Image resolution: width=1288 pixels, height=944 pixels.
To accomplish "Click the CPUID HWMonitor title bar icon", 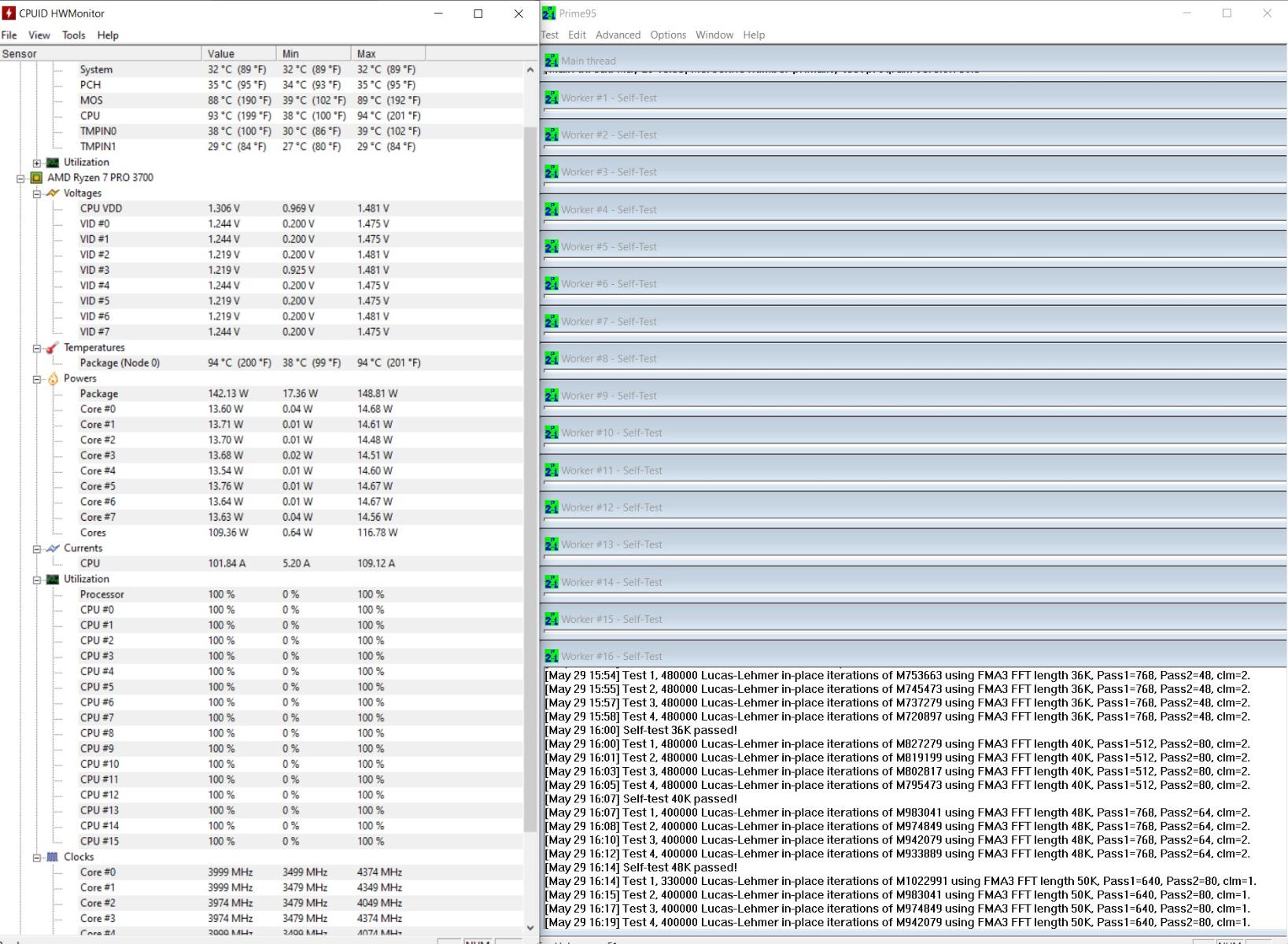I will click(x=9, y=13).
